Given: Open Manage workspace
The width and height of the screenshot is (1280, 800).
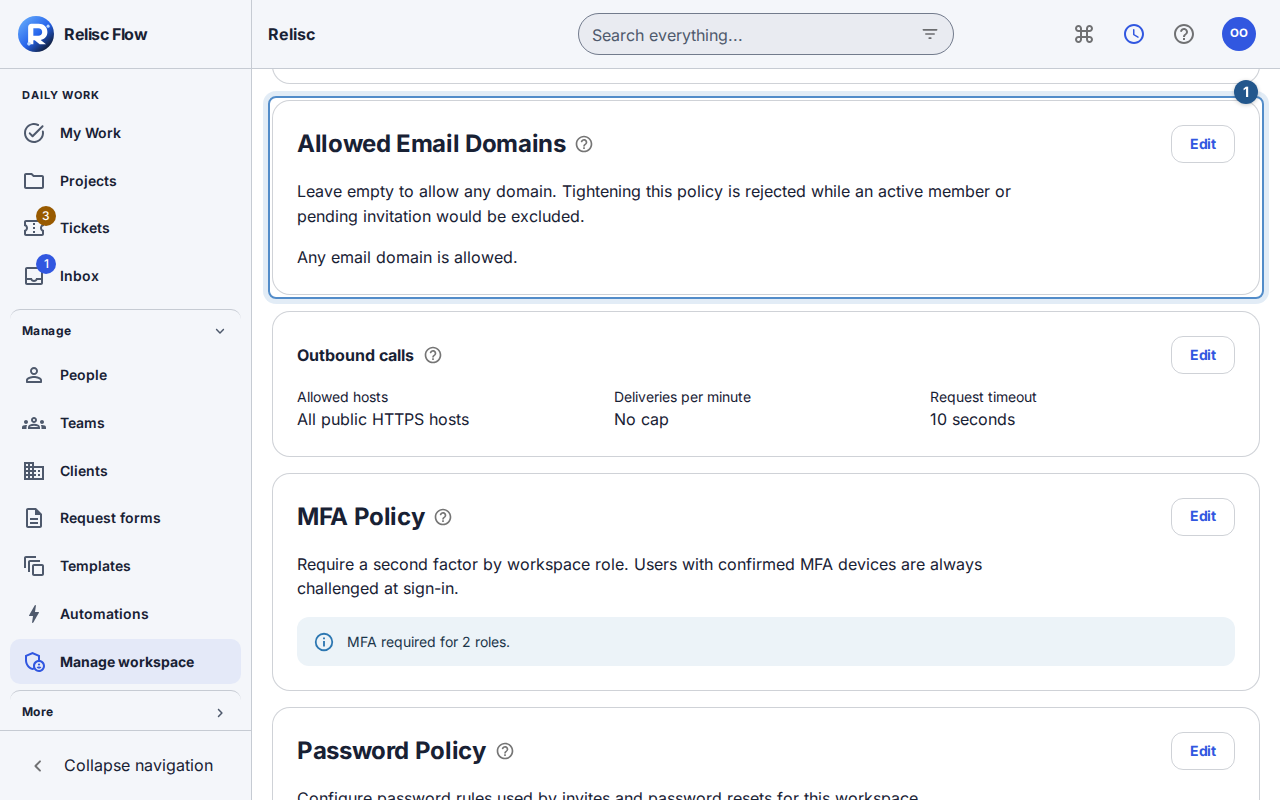Looking at the screenshot, I should pos(125,662).
